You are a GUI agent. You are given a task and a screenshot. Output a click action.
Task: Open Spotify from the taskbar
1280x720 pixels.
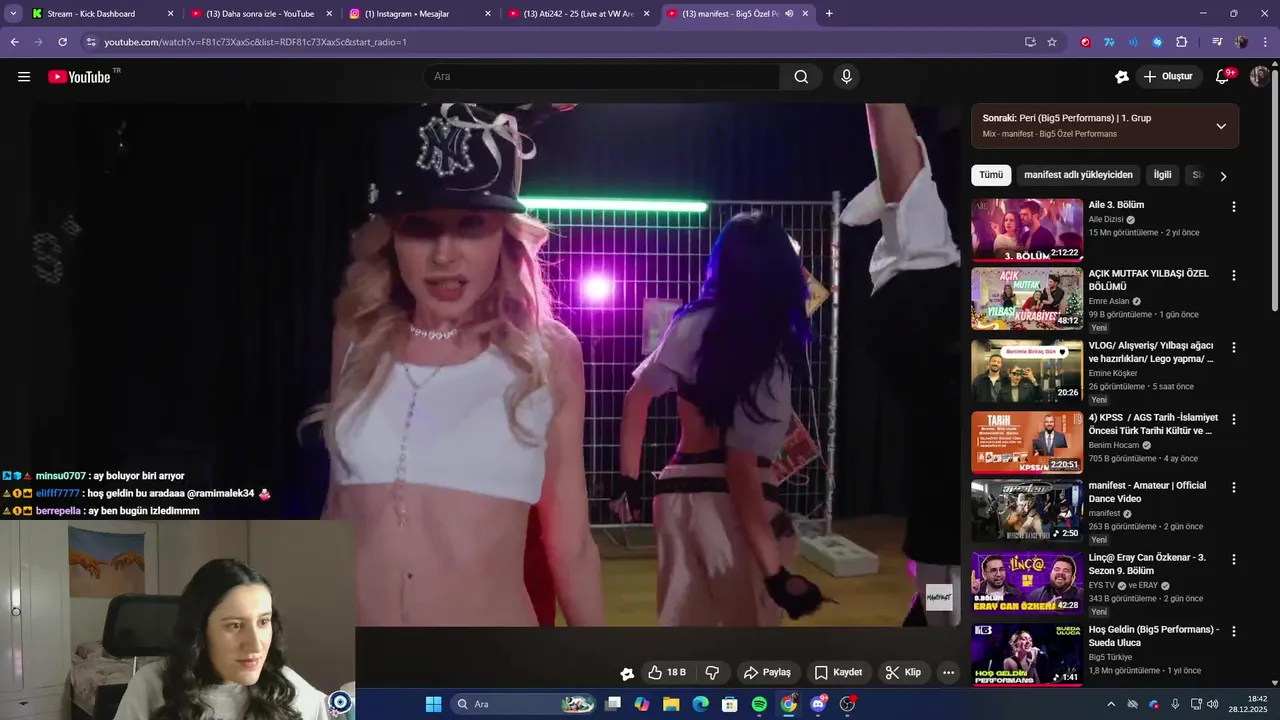pyautogui.click(x=759, y=704)
